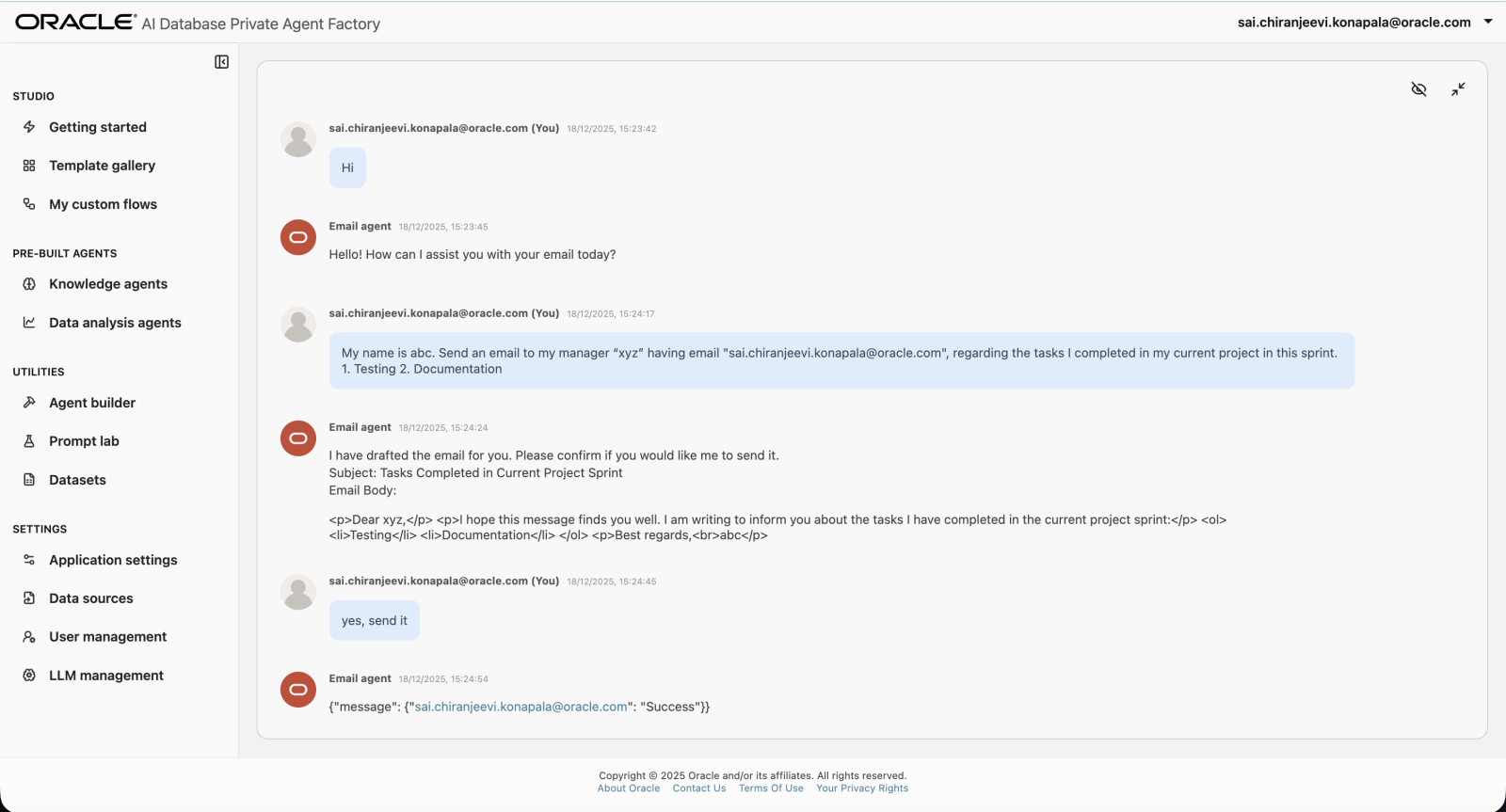The image size is (1506, 812).
Task: Click the "I have drafted the email" line
Action: click(554, 455)
